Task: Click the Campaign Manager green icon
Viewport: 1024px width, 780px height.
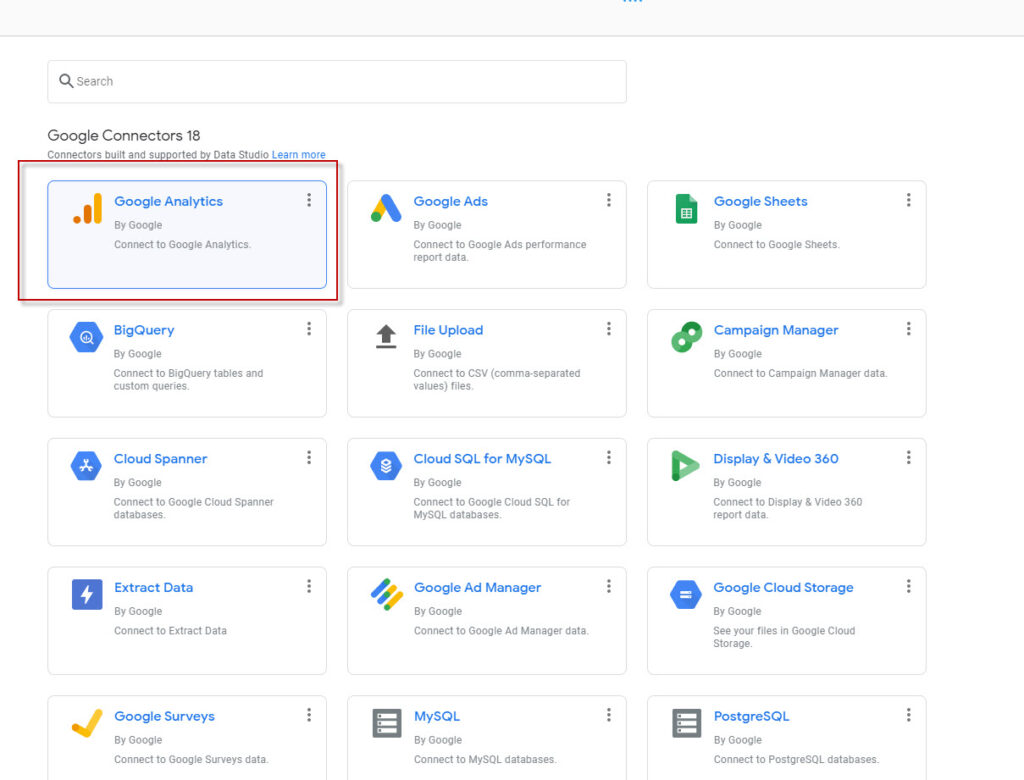Action: pyautogui.click(x=686, y=337)
